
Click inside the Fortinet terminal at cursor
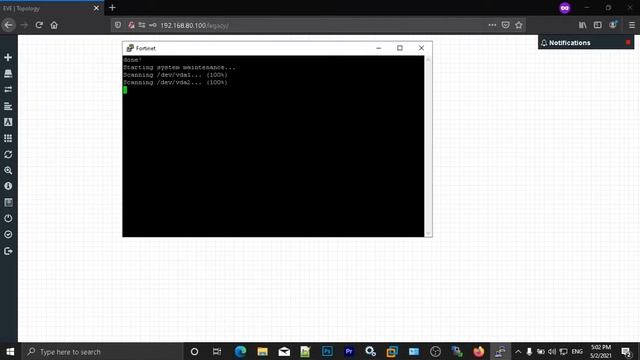[125, 90]
